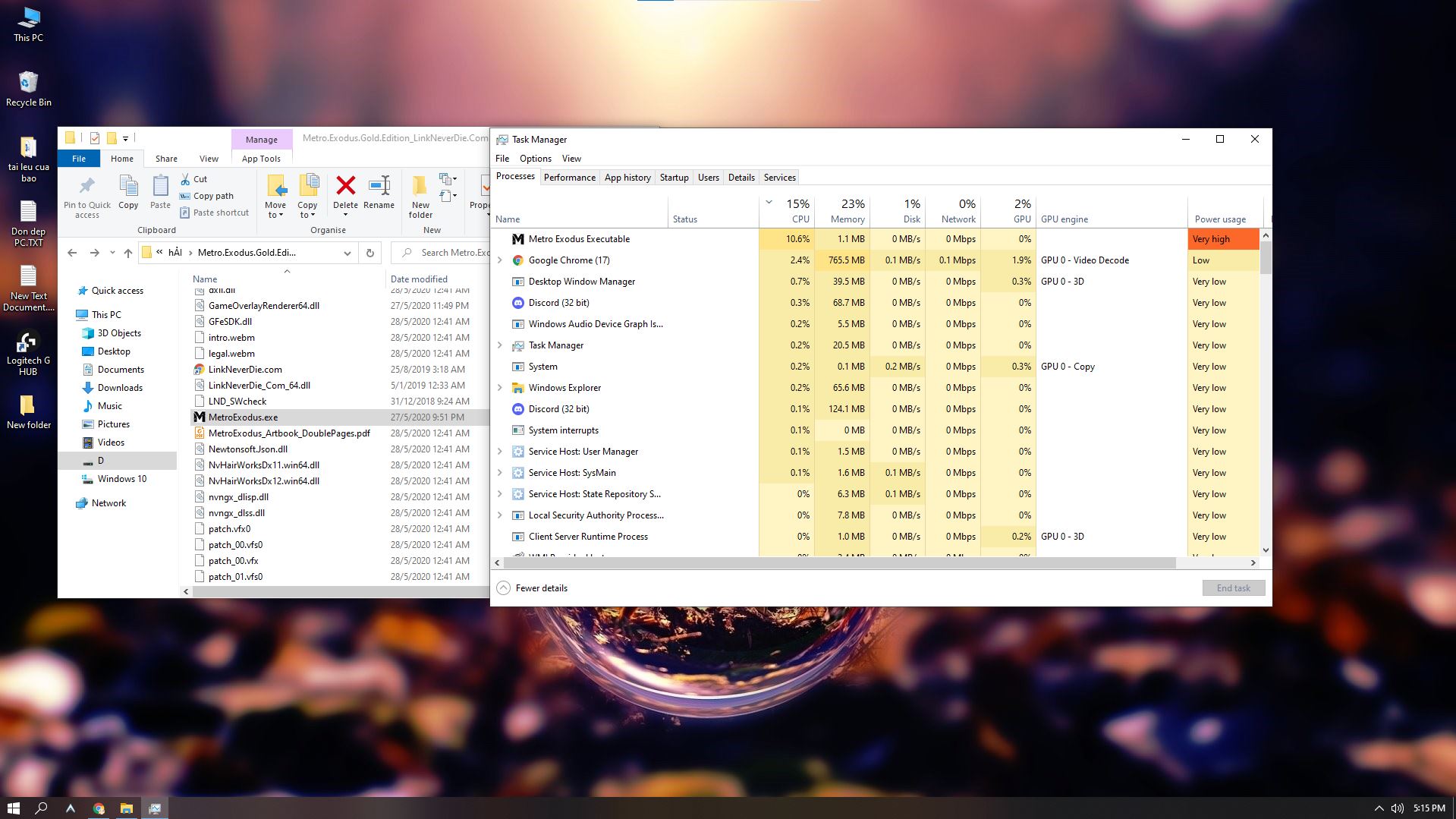Click the Chrome icon in the taskbar
This screenshot has width=1456, height=819.
[99, 808]
